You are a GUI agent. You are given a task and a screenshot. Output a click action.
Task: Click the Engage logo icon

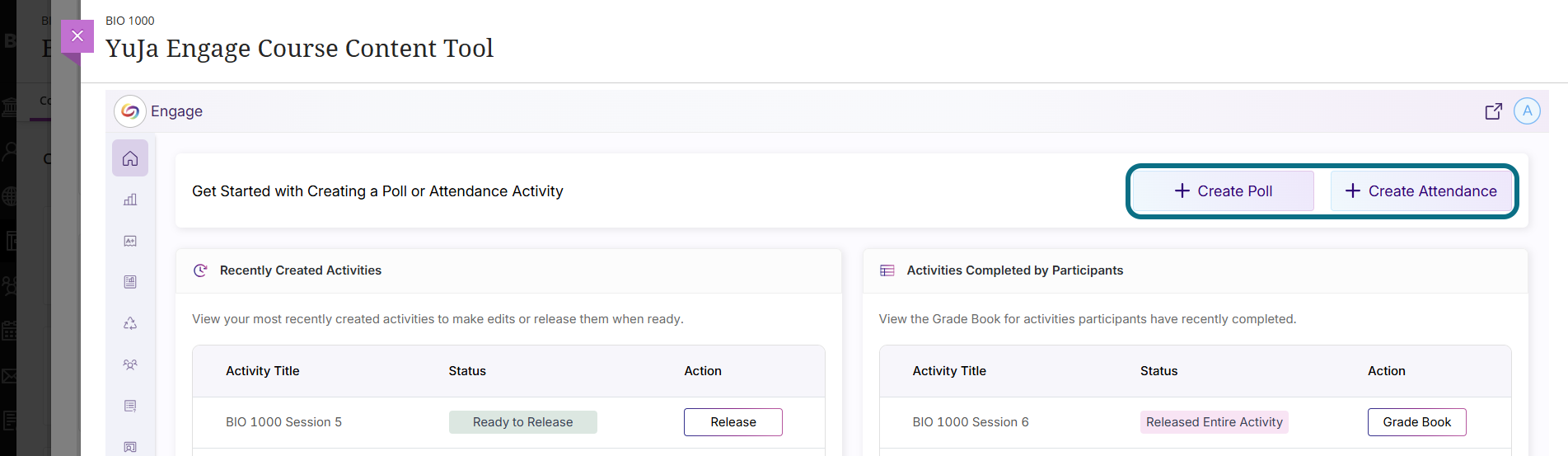coord(130,111)
